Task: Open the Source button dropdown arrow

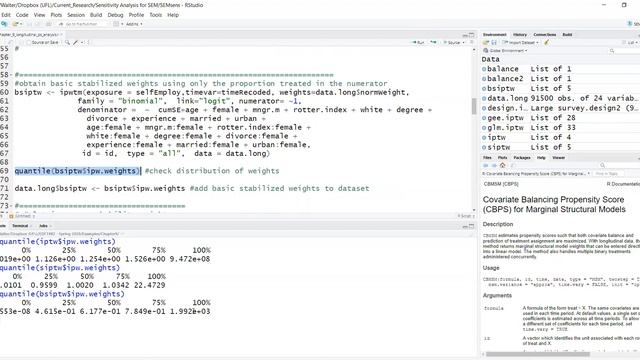Action: click(x=464, y=42)
